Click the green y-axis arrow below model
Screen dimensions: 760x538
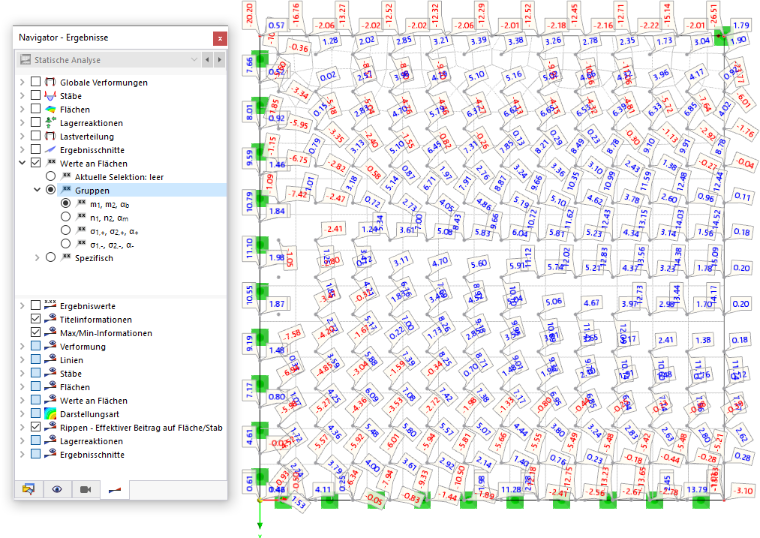[260, 524]
